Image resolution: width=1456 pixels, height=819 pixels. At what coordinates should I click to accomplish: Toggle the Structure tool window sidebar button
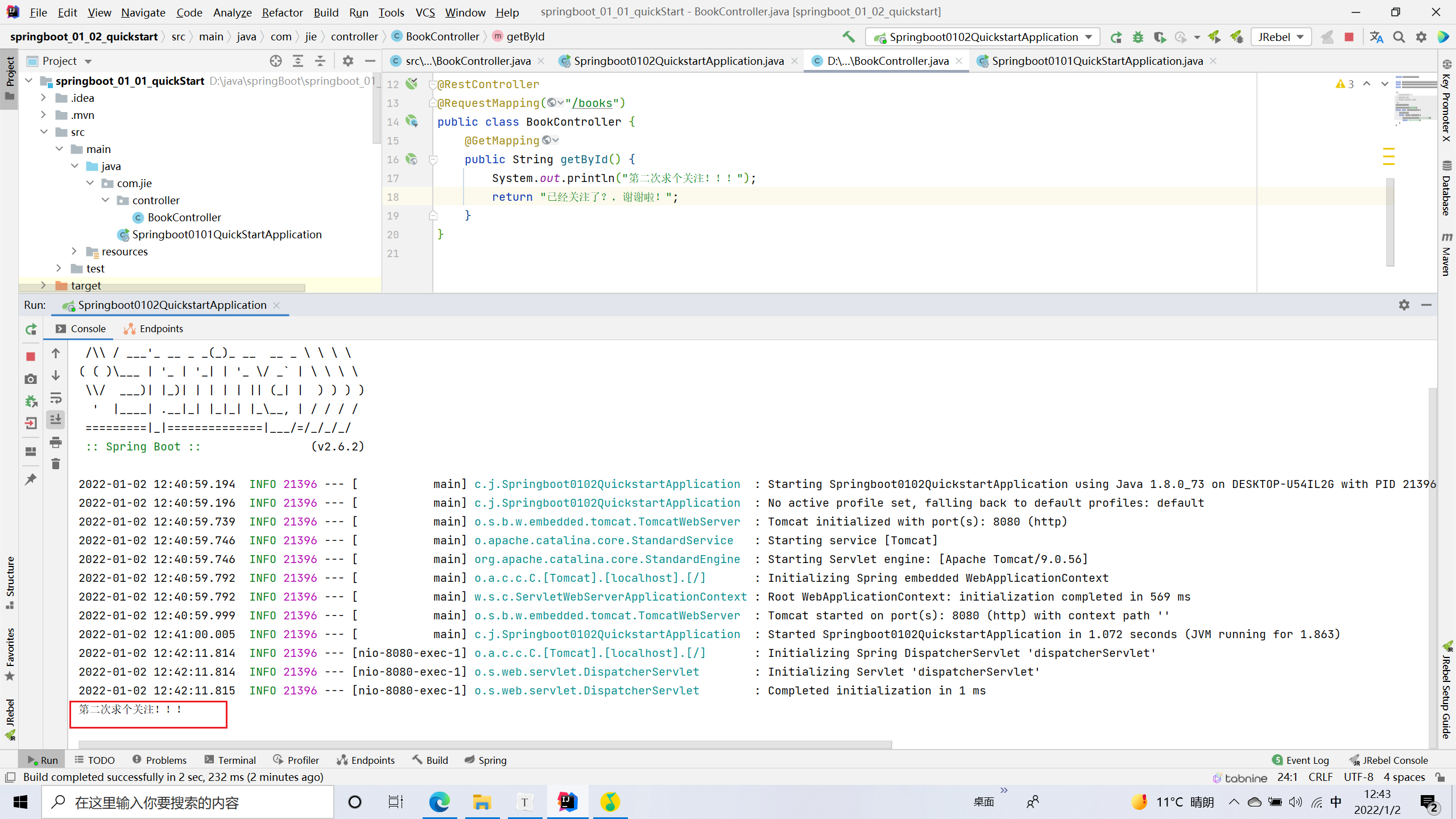point(10,582)
